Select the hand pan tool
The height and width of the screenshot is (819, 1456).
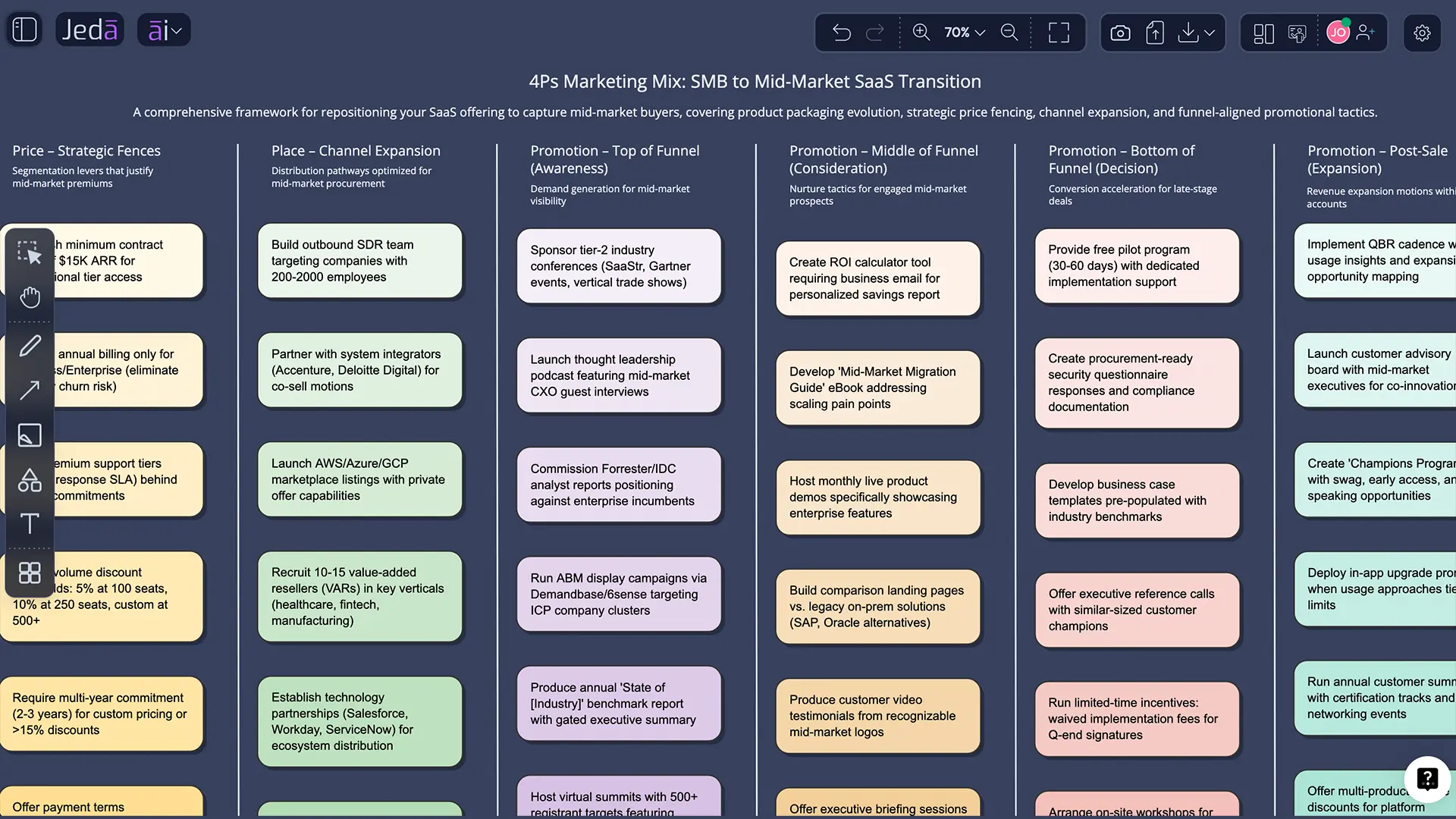coord(30,297)
